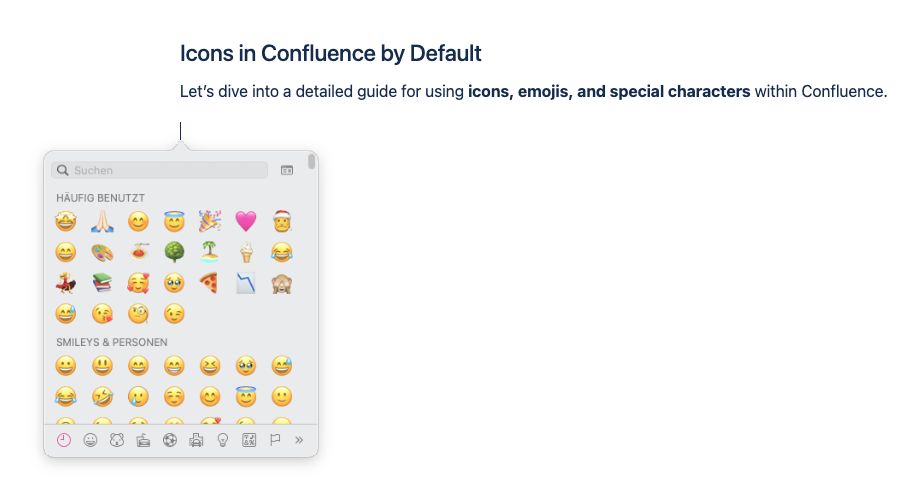The width and height of the screenshot is (900, 490).
Task: Open the Frequently Used clock category
Action: [x=64, y=440]
